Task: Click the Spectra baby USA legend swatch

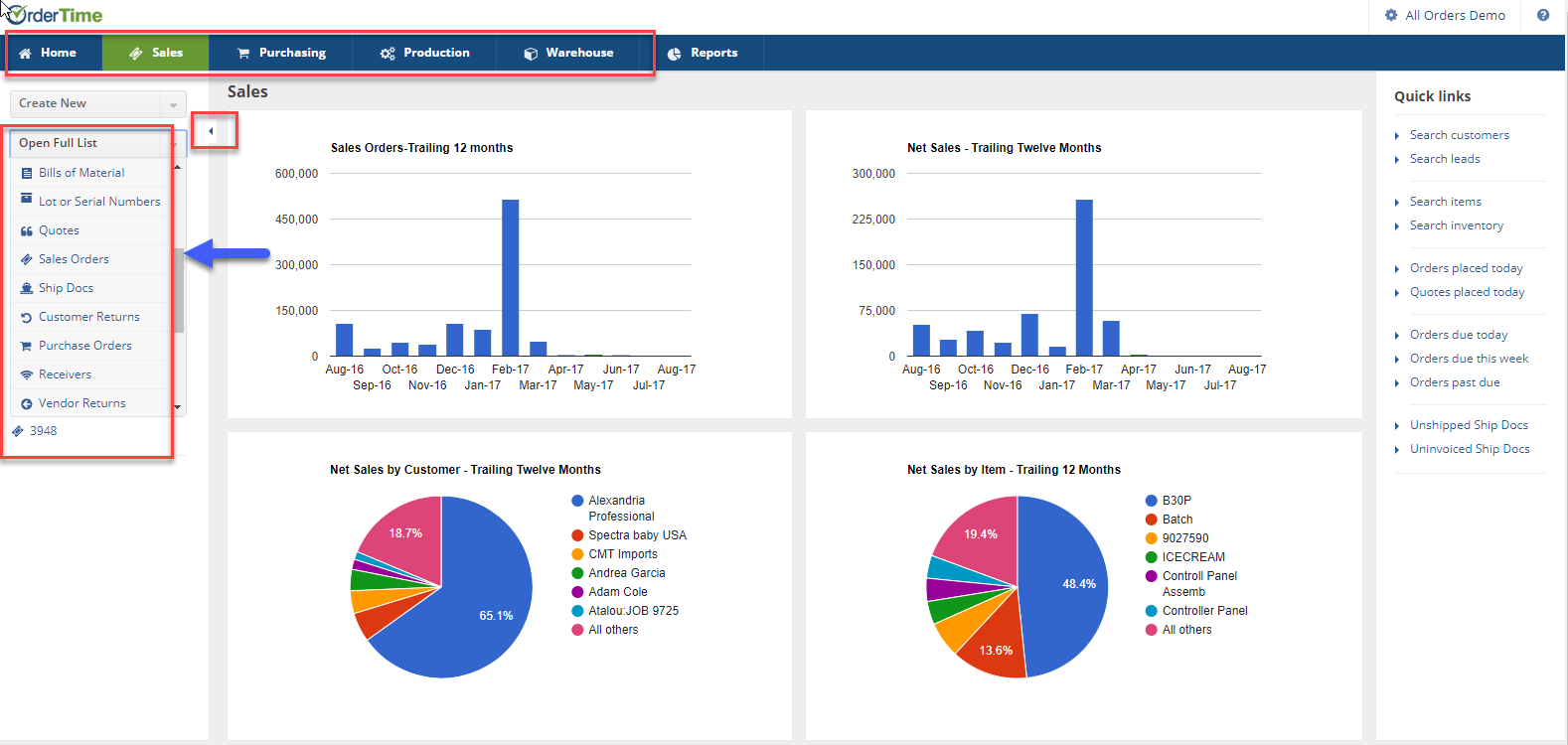Action: coord(577,535)
